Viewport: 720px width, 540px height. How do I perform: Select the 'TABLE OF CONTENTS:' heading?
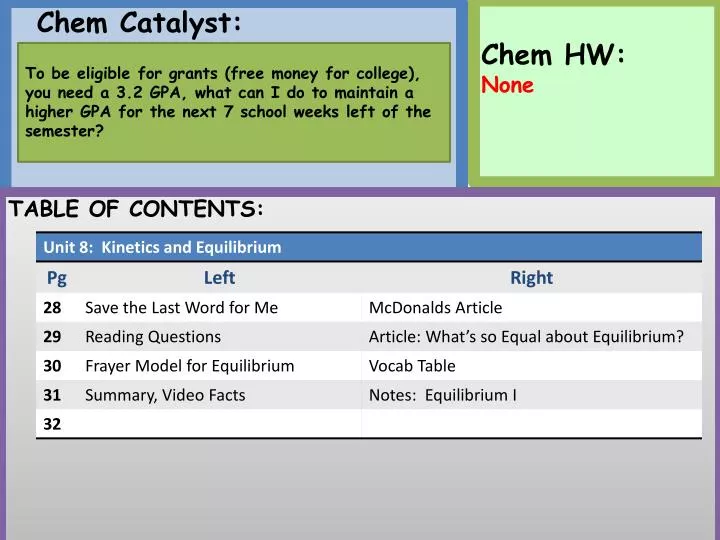click(x=136, y=209)
